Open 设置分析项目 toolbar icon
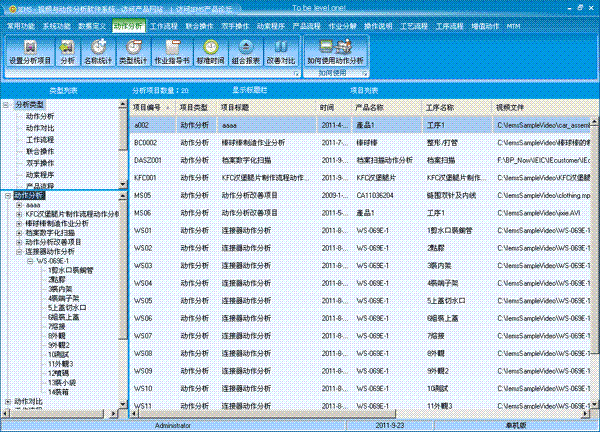This screenshot has width=600, height=432. [30, 52]
